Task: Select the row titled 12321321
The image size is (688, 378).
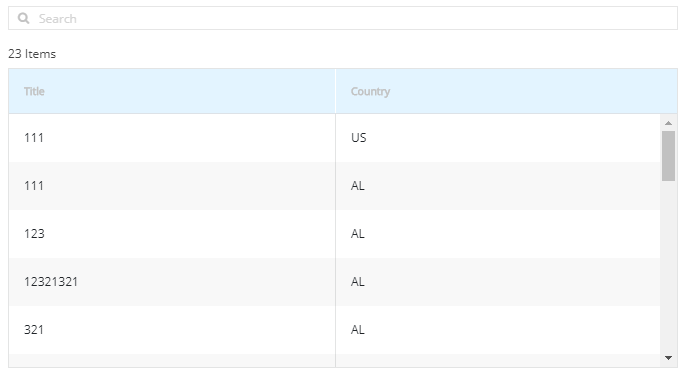Action: [334, 282]
